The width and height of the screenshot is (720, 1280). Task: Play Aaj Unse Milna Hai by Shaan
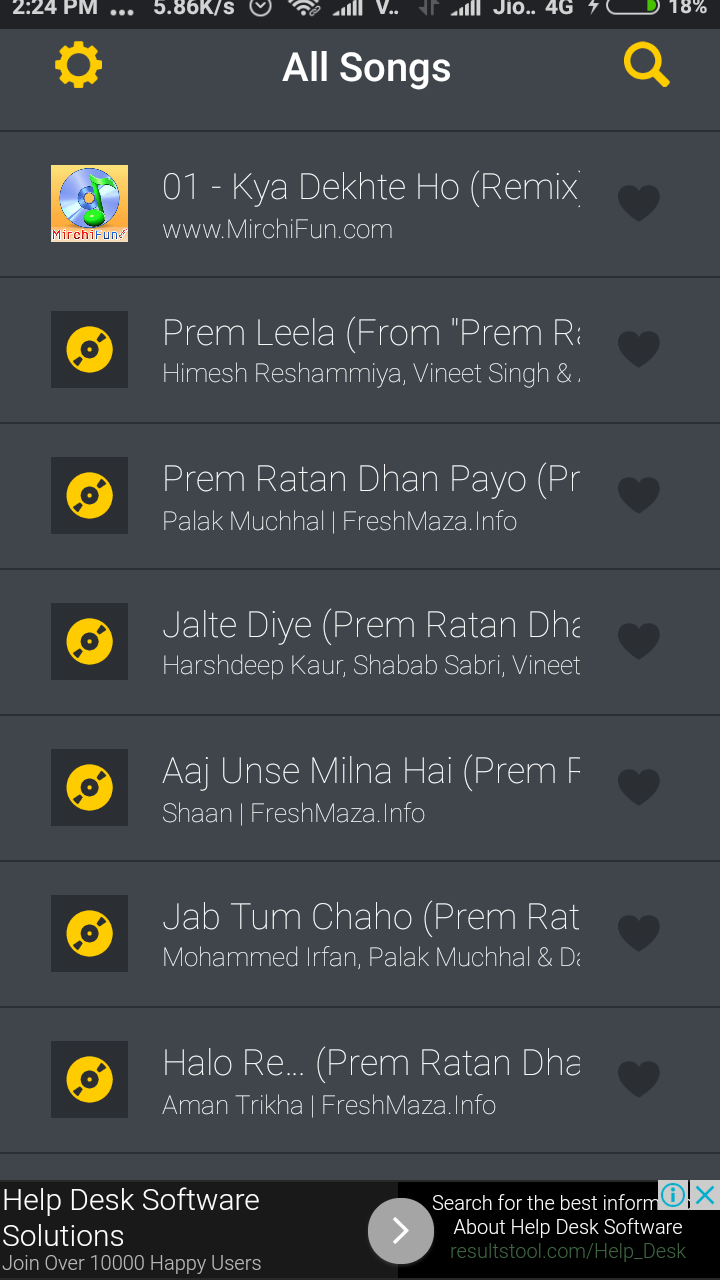(x=370, y=787)
